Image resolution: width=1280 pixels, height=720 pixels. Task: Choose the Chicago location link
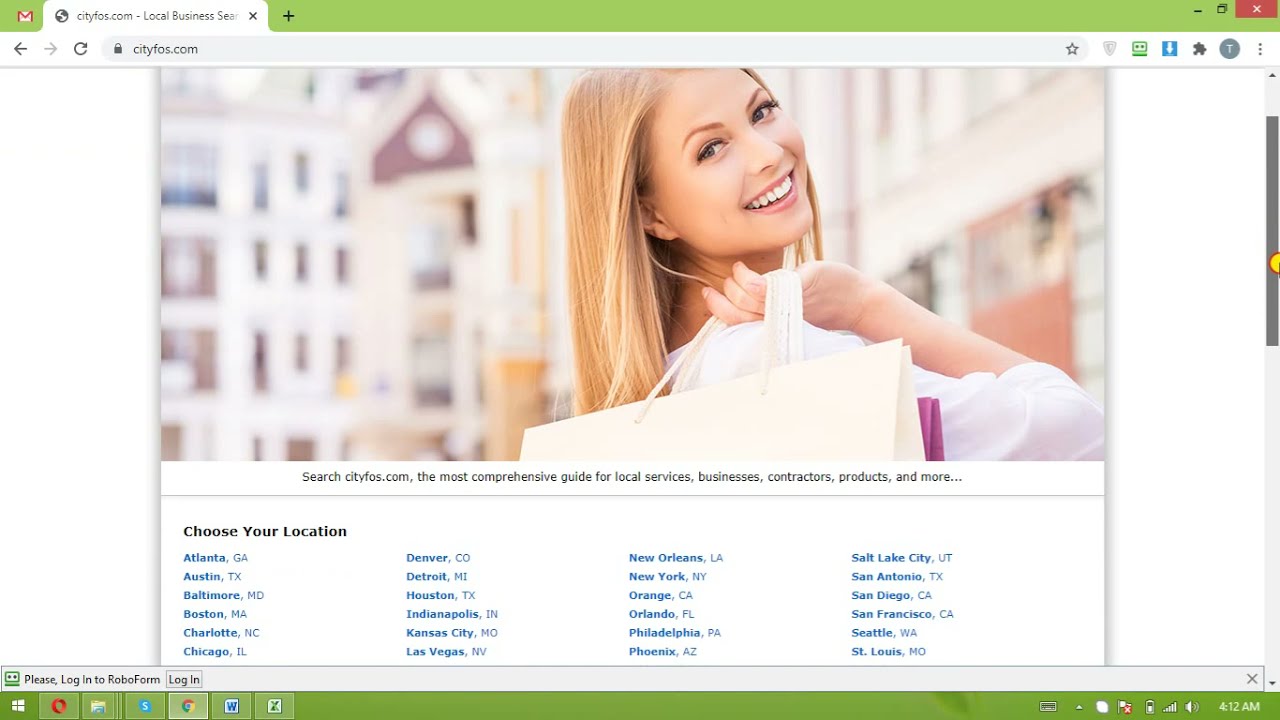pyautogui.click(x=215, y=652)
